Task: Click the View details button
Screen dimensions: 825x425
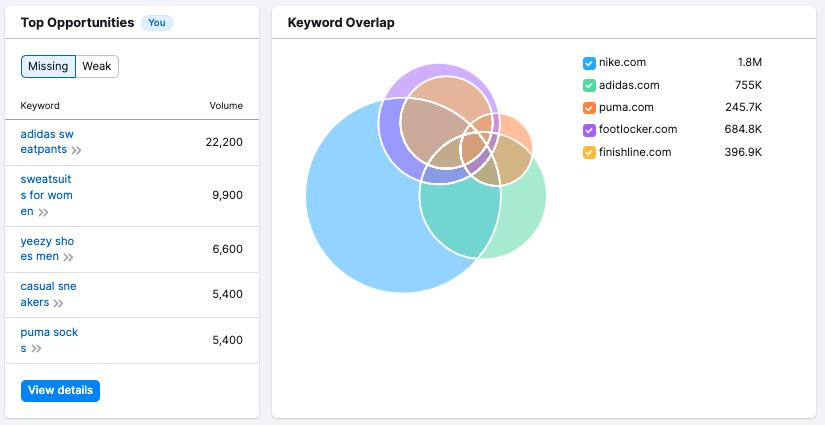Action: (x=61, y=391)
